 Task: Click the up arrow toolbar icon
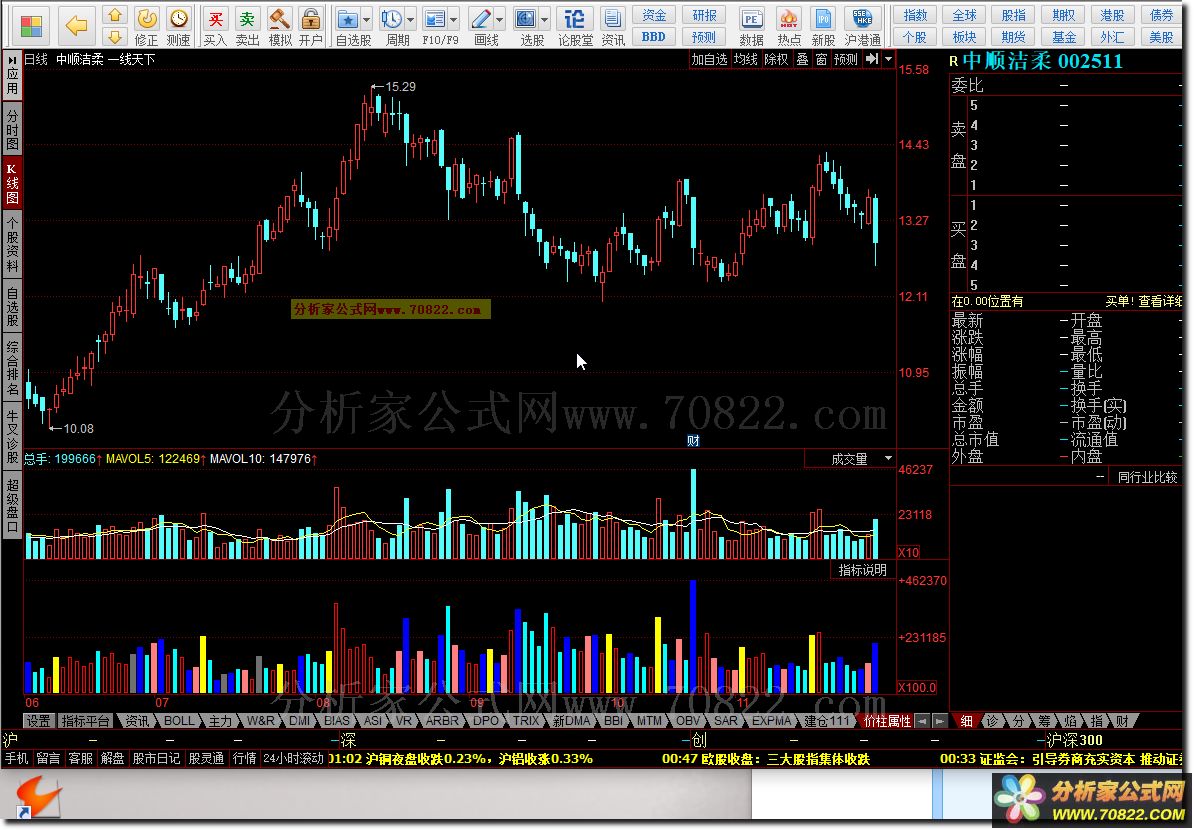(x=114, y=15)
